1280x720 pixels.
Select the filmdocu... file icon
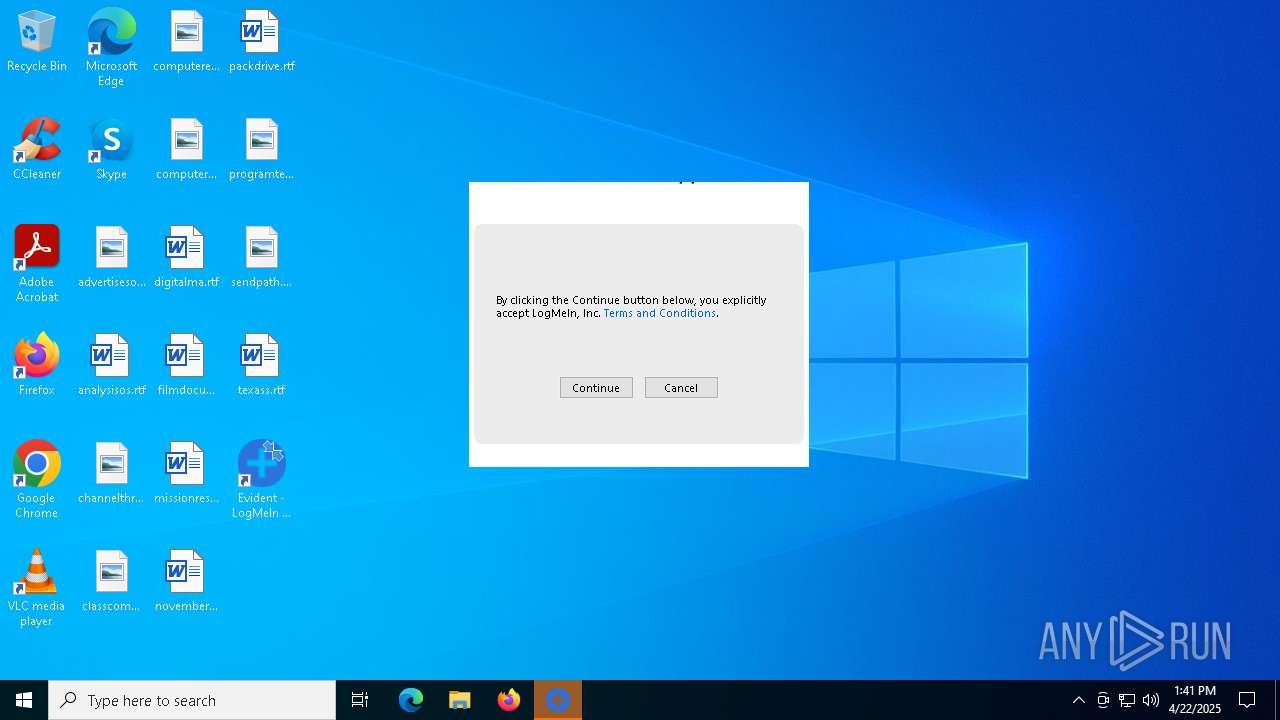pyautogui.click(x=186, y=365)
